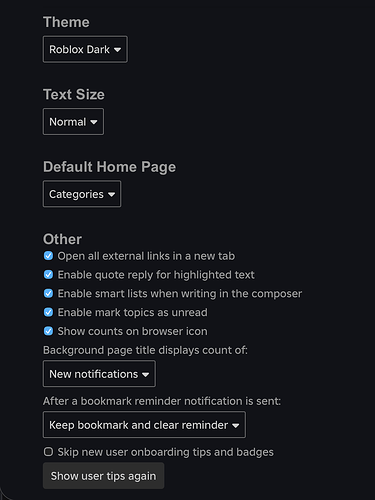Open the Categories home page dropdown

point(82,194)
